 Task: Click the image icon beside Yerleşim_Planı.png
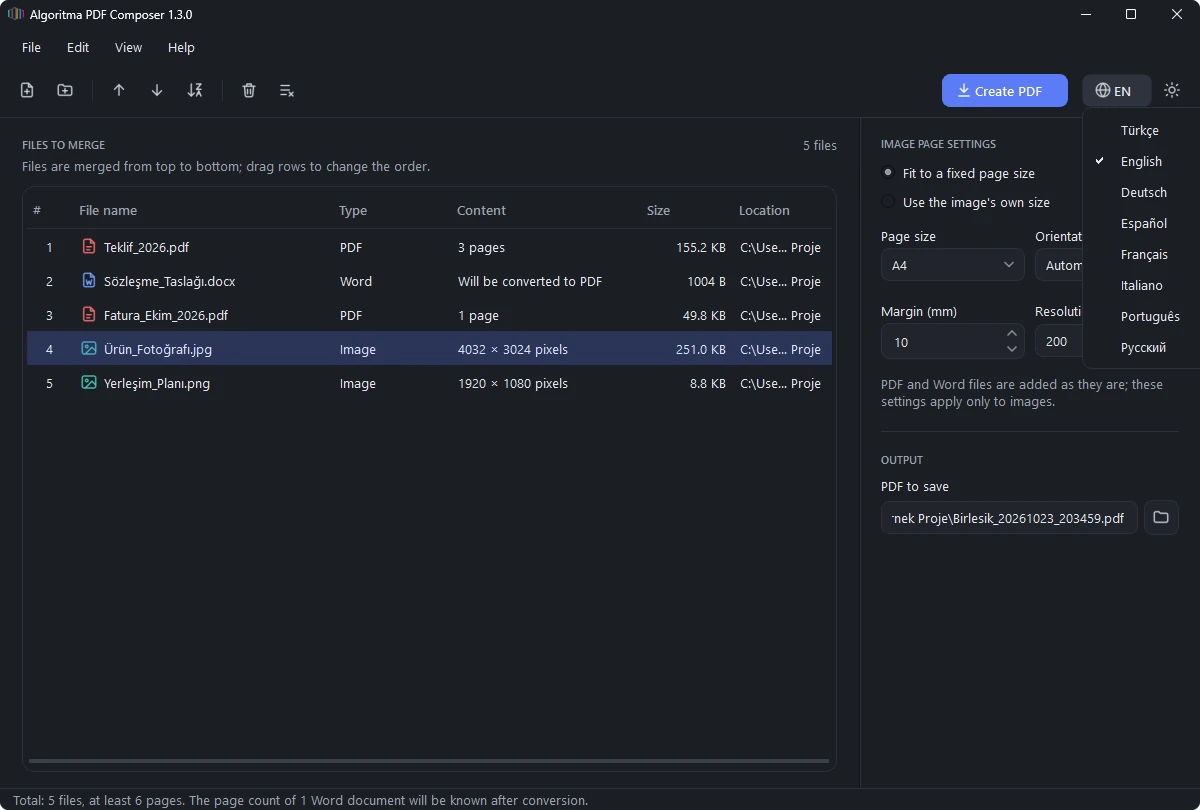tap(89, 383)
